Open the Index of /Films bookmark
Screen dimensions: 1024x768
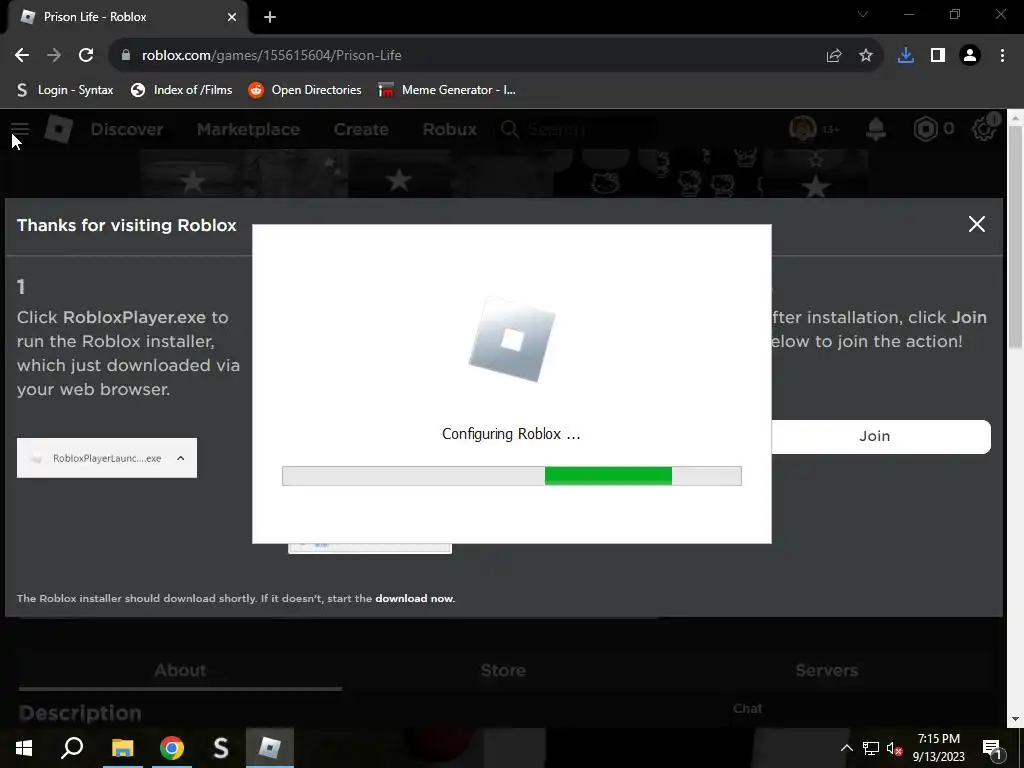(x=182, y=90)
